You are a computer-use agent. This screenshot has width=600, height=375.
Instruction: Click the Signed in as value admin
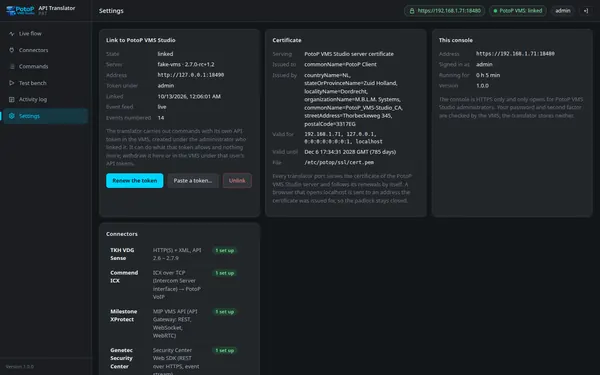click(x=484, y=64)
